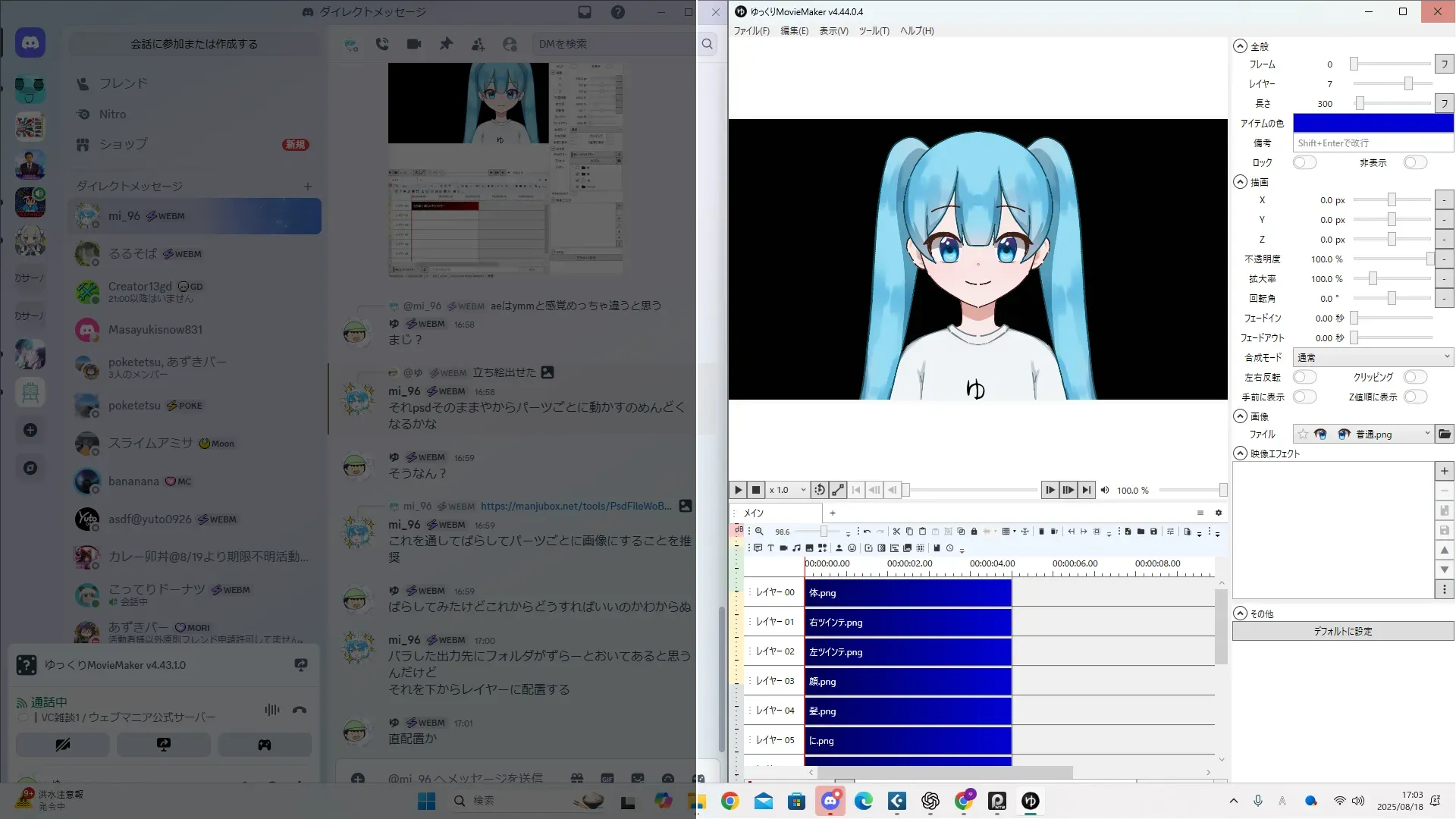This screenshot has height=819, width=1456.
Task: Open the ファイル(F) menu
Action: 751,31
